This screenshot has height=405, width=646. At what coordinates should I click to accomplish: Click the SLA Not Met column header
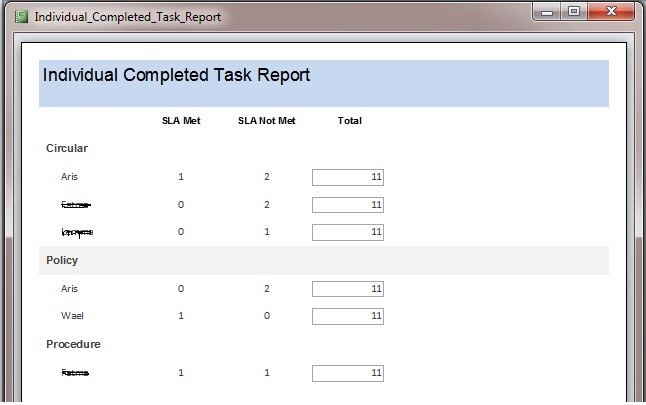(x=267, y=121)
